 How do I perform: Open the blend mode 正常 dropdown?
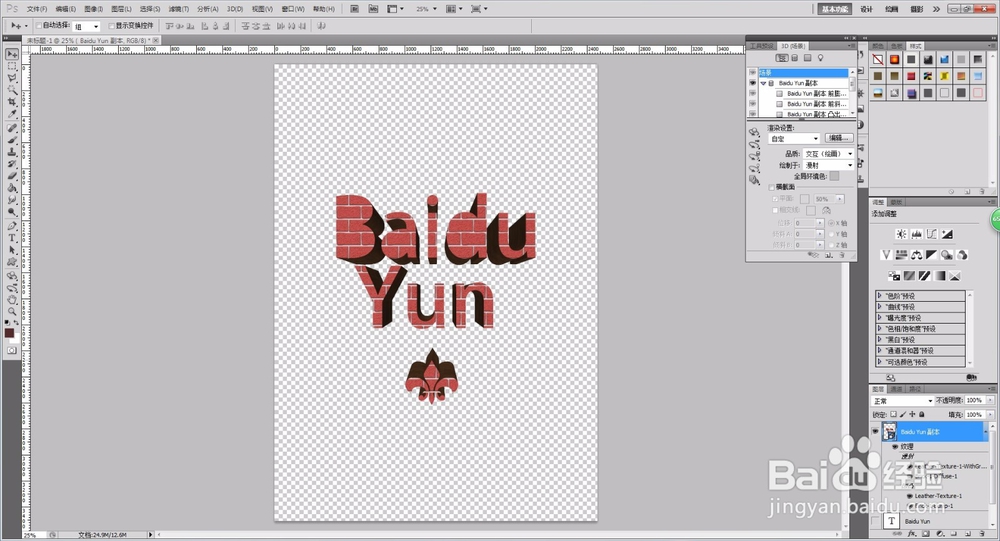pos(902,401)
